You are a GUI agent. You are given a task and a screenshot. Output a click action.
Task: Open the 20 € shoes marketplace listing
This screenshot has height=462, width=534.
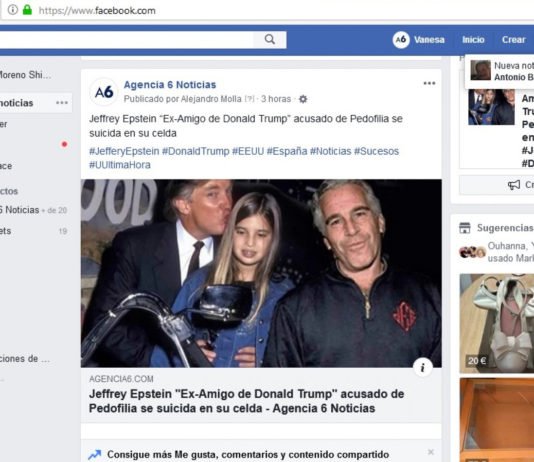click(x=497, y=323)
